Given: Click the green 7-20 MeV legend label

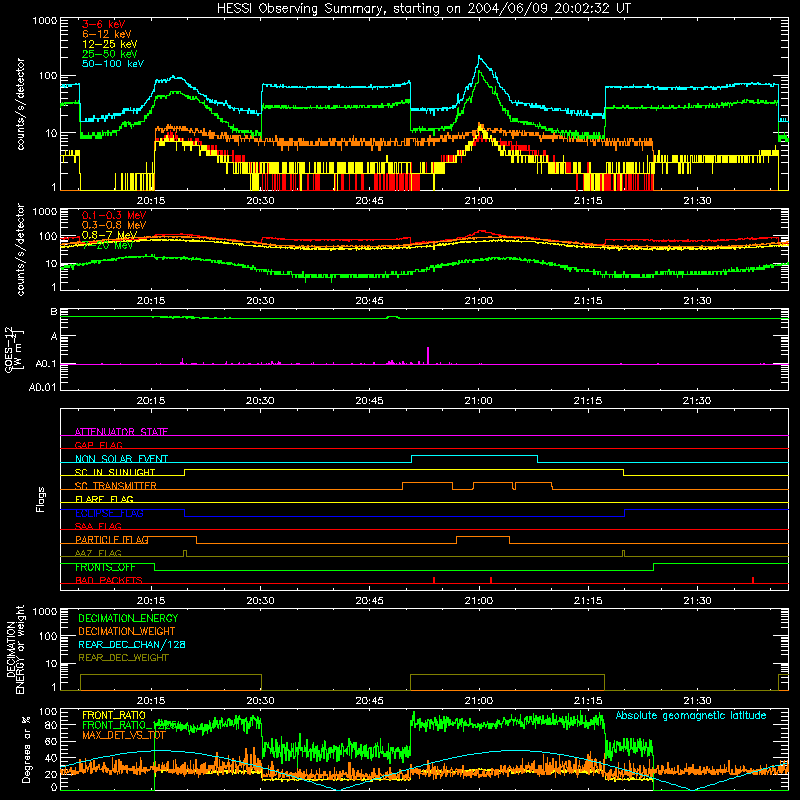Looking at the screenshot, I should pyautogui.click(x=108, y=245).
